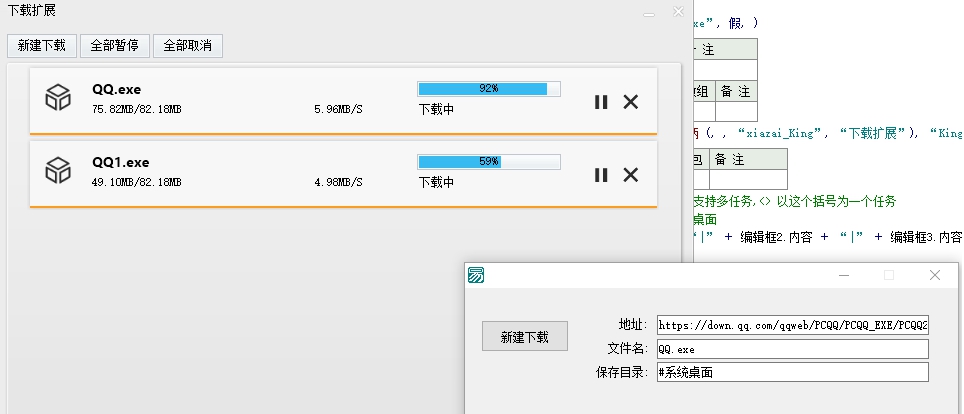Image resolution: width=964 pixels, height=414 pixels.
Task: Click 新建下载 in the top toolbar
Action: [42, 46]
